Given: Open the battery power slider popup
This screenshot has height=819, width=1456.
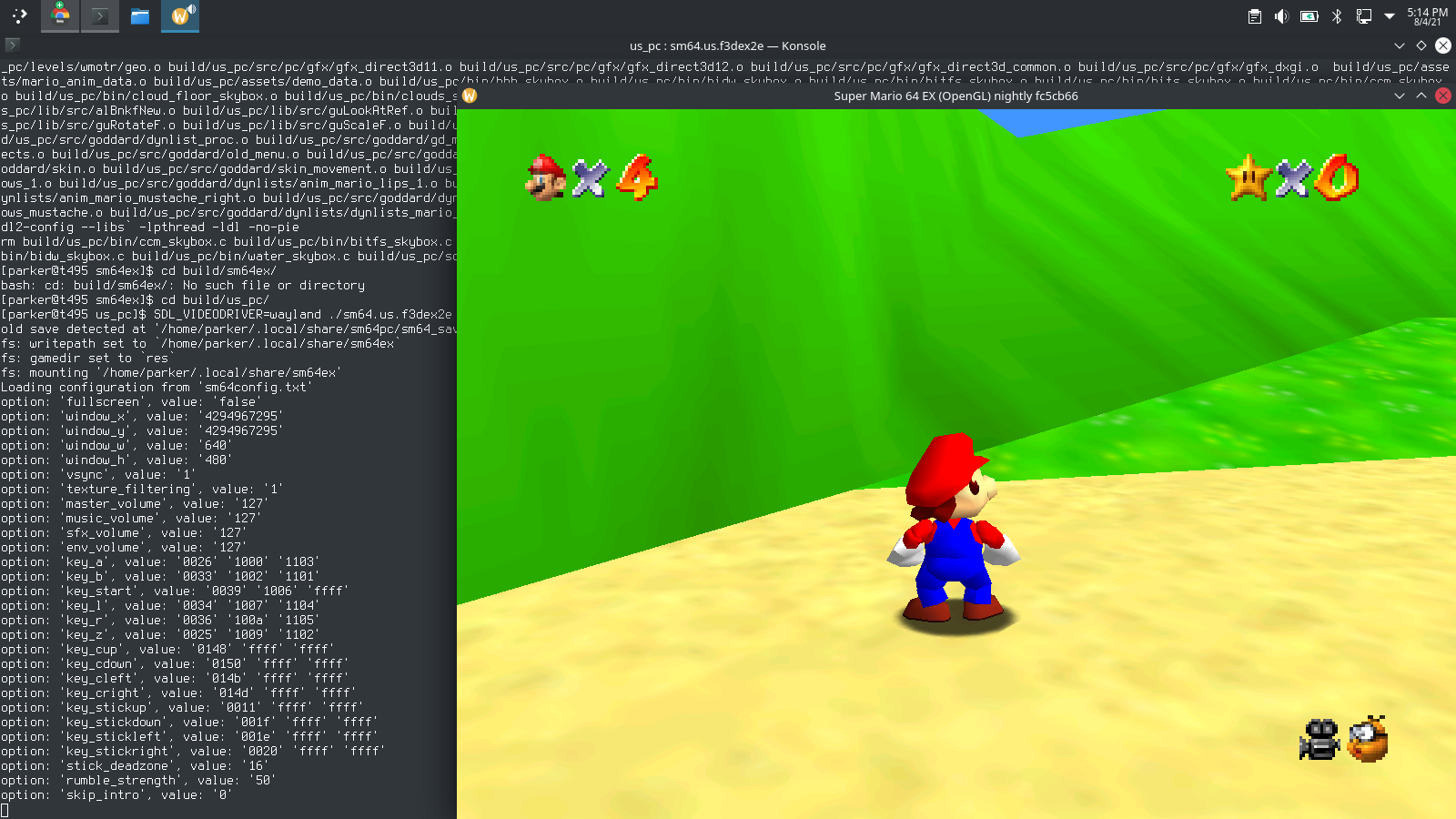Looking at the screenshot, I should 1310,15.
